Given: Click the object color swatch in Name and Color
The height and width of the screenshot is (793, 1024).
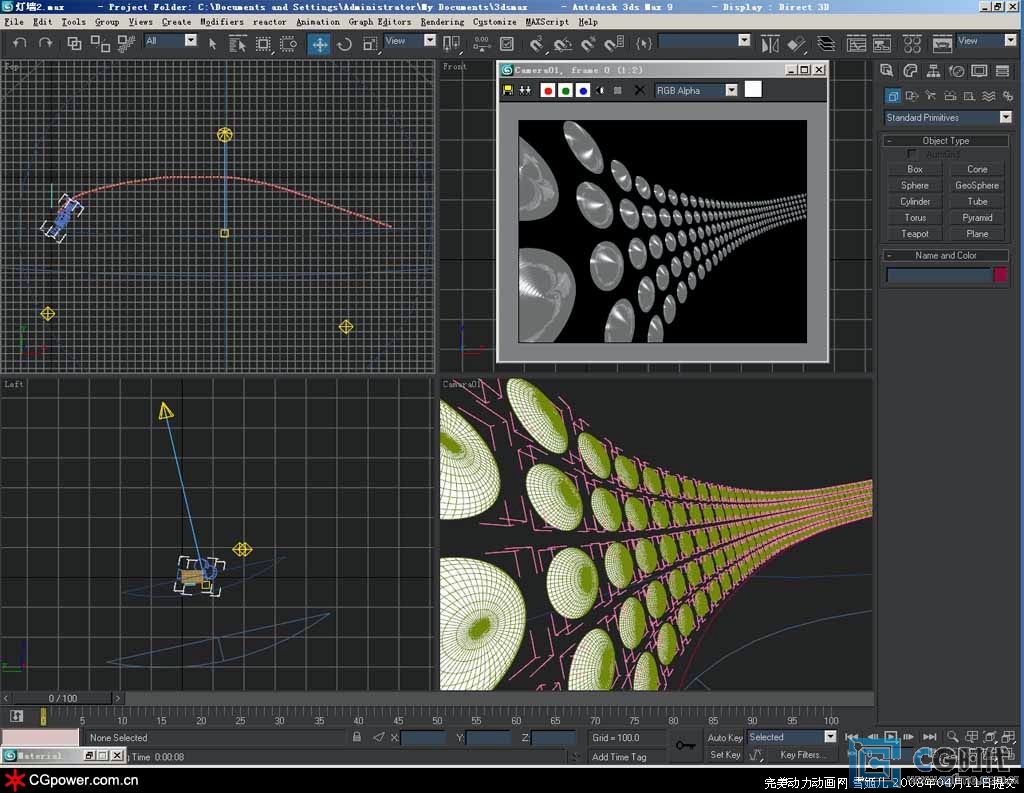Looking at the screenshot, I should (x=1000, y=275).
